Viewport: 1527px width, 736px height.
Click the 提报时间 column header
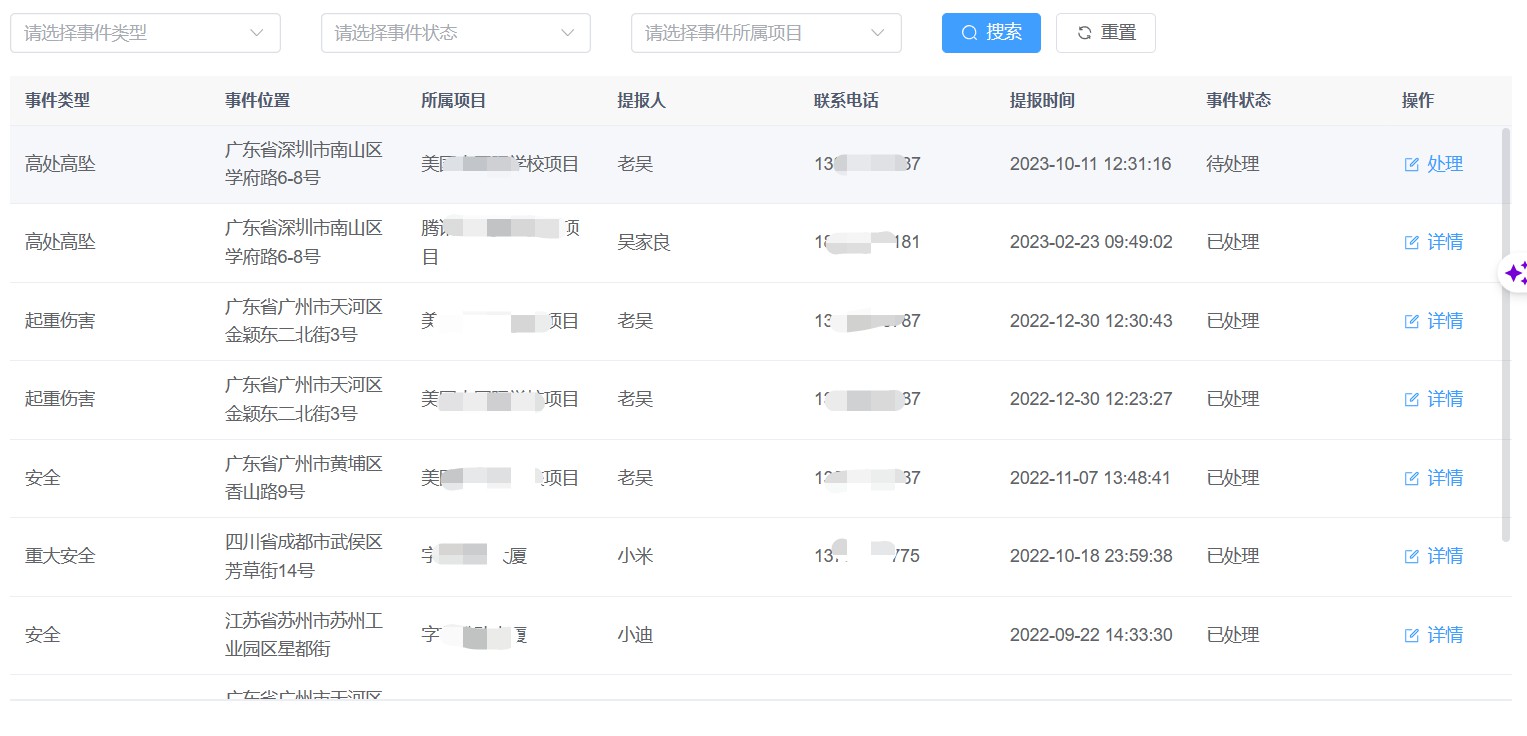coord(1042,101)
